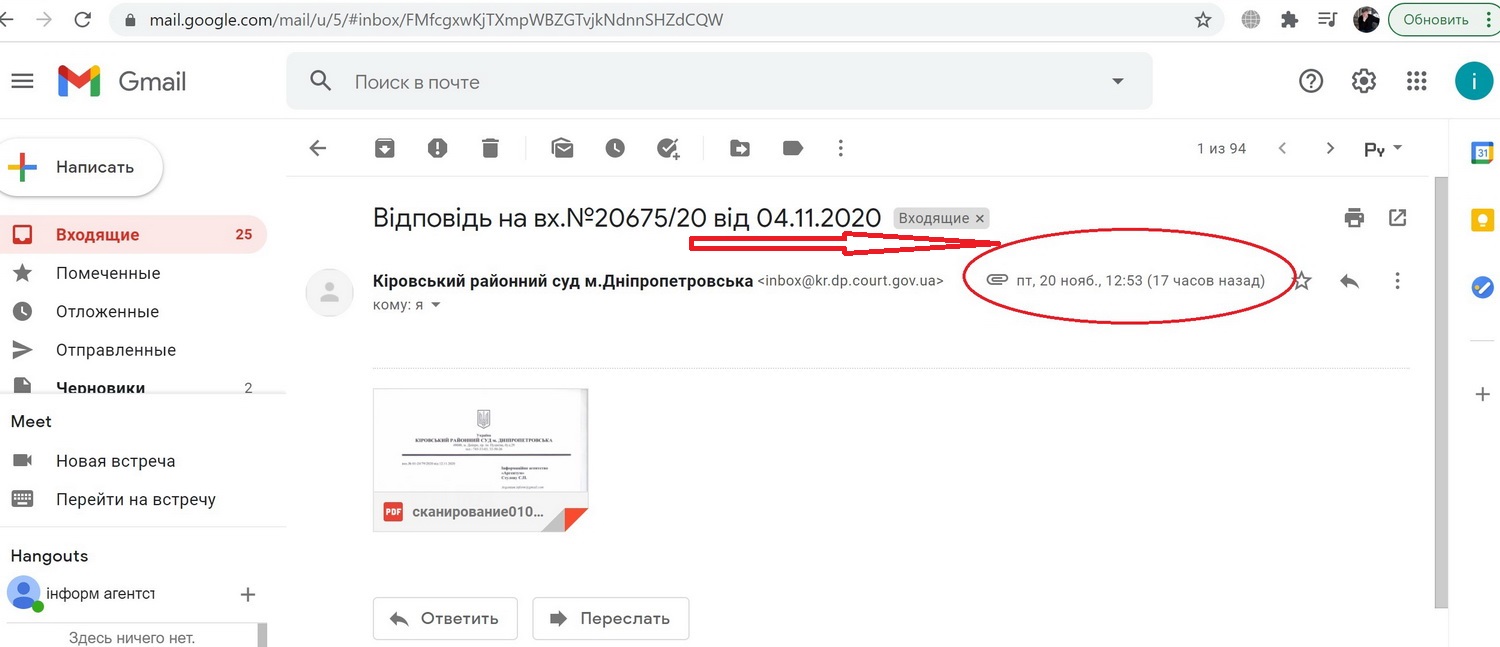Mark the email as unread
The height and width of the screenshot is (647, 1500).
point(562,148)
